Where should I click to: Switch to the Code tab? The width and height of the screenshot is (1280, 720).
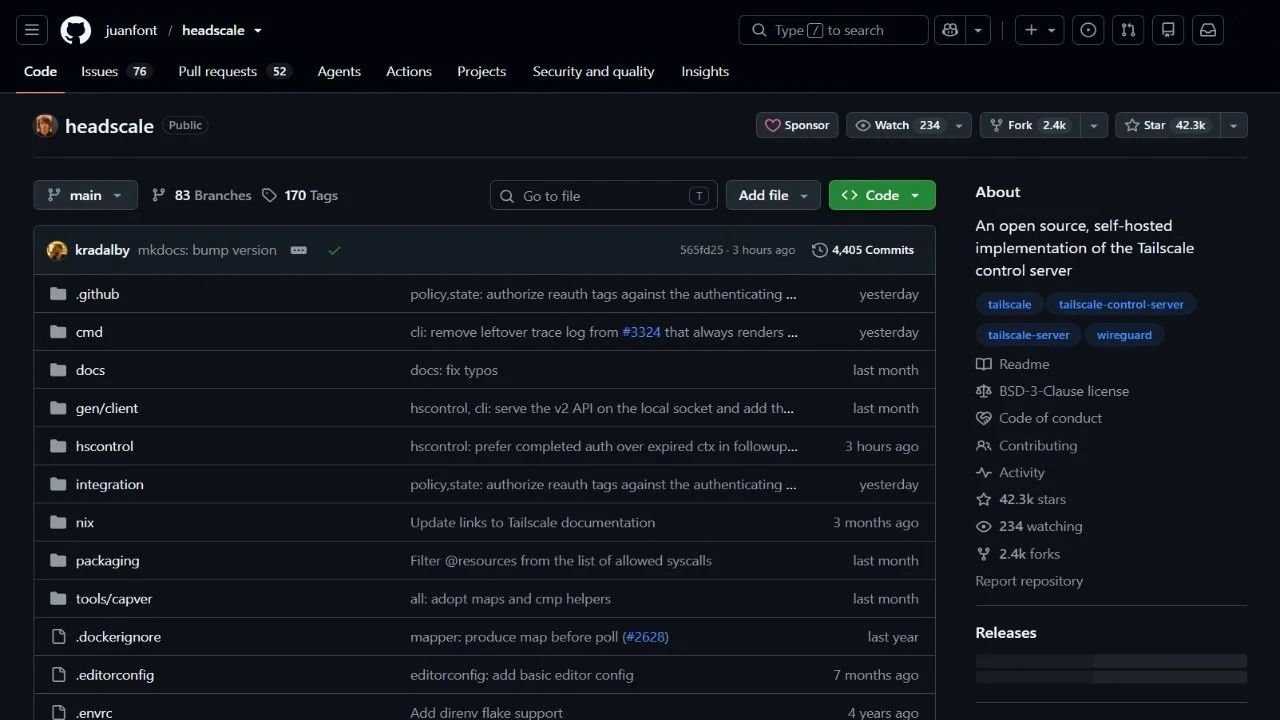coord(40,71)
